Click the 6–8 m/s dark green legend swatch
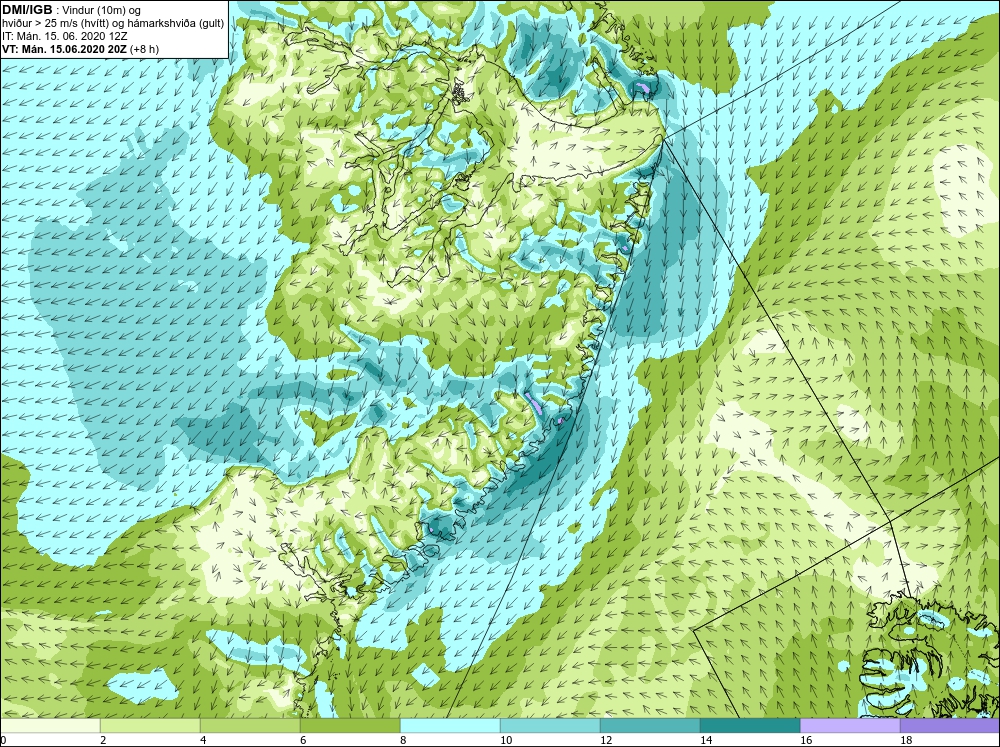The height and width of the screenshot is (747, 1000). coord(350,726)
